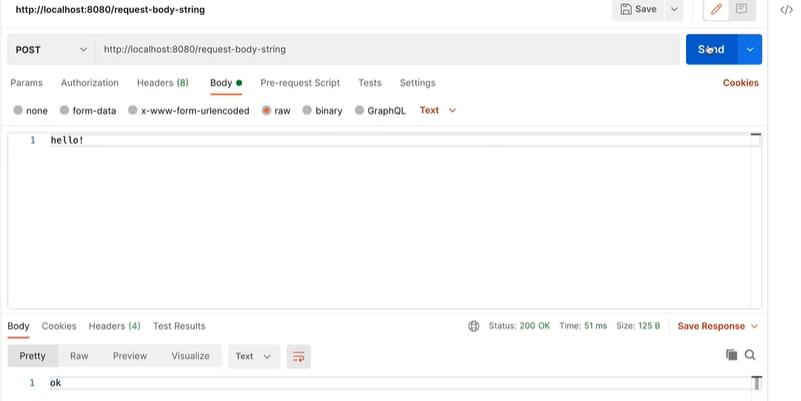The image size is (801, 401).
Task: Open the Save Response dropdown
Action: pos(718,326)
